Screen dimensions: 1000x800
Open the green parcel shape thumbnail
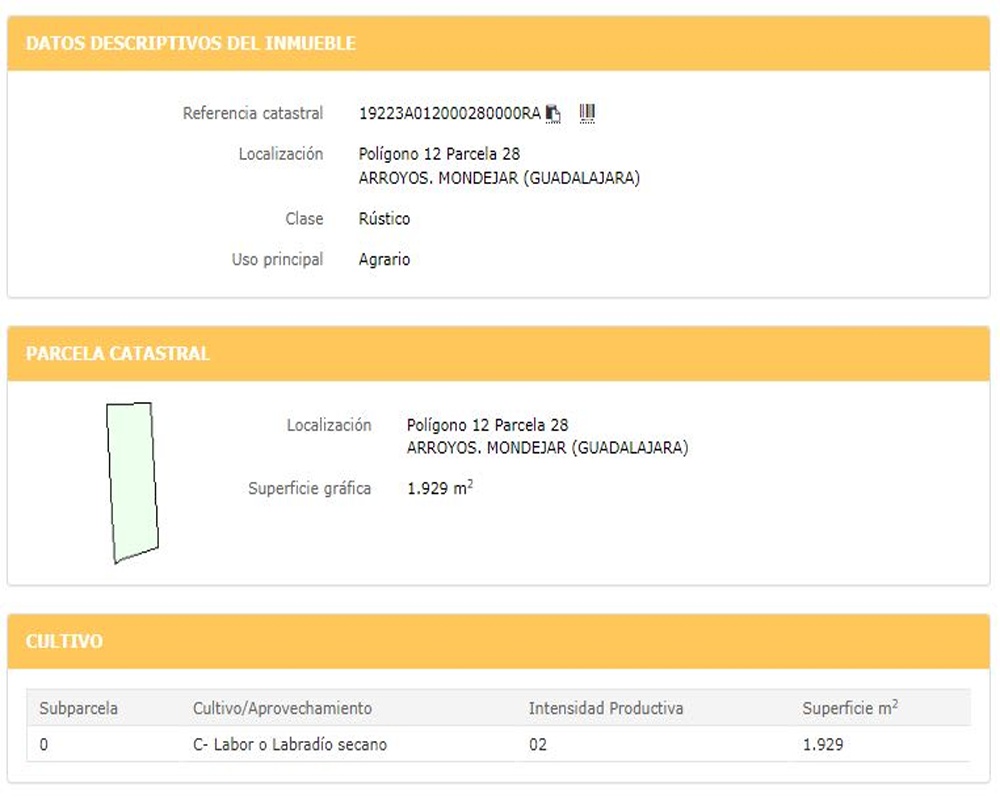[x=132, y=482]
